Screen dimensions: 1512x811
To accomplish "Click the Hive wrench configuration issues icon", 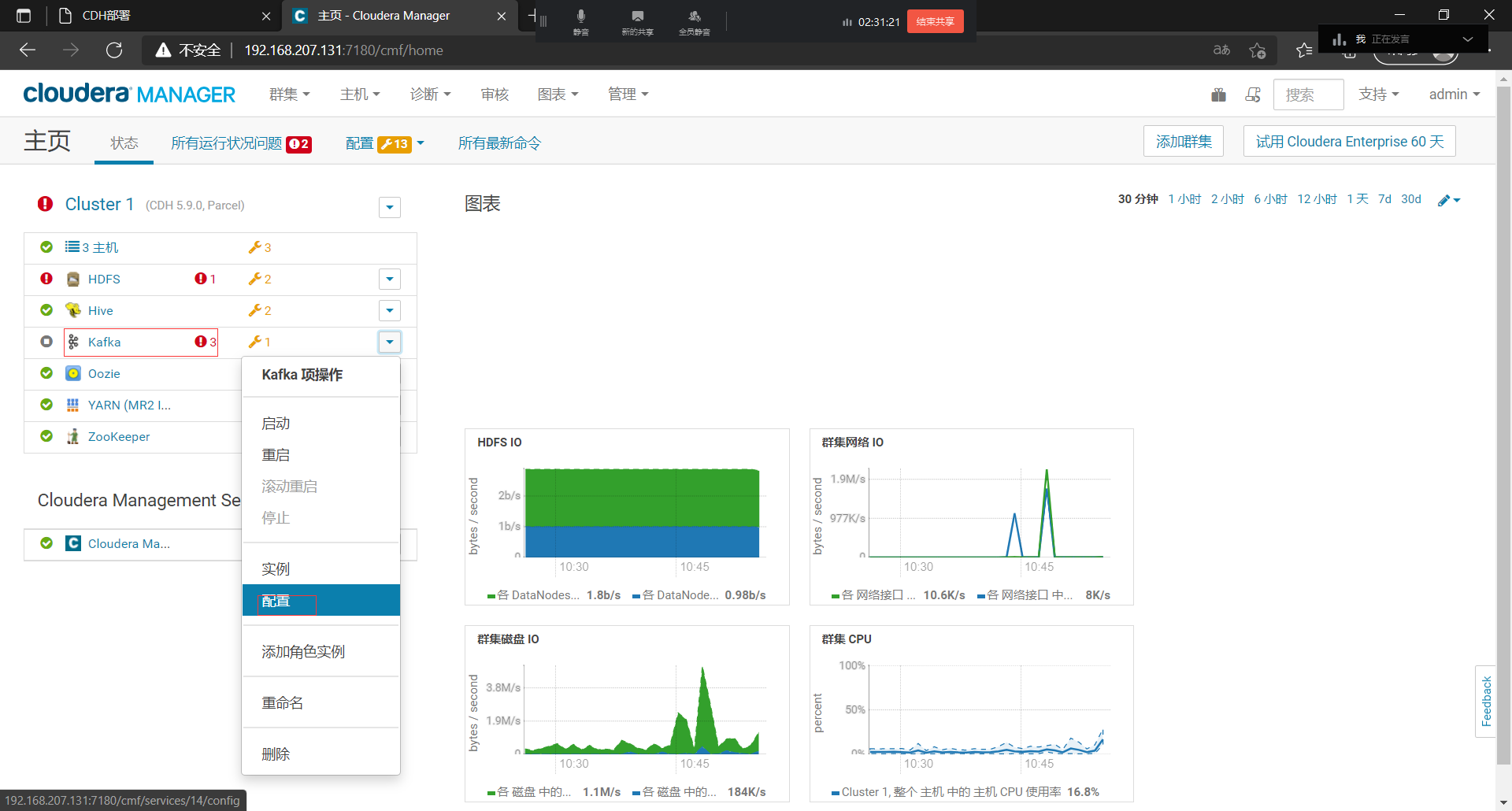I will point(254,310).
